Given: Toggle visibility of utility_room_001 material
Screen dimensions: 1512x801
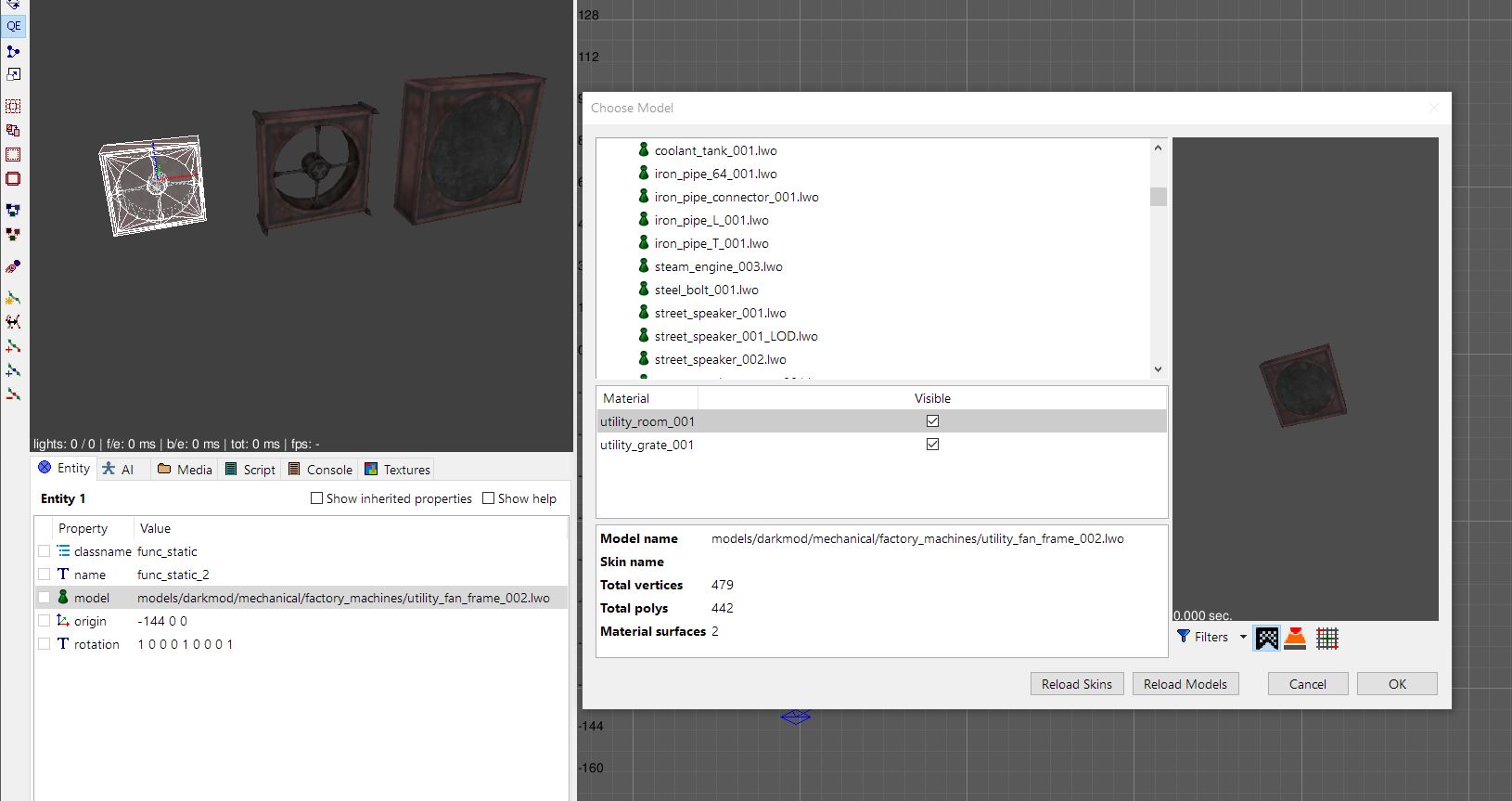Looking at the screenshot, I should [932, 421].
